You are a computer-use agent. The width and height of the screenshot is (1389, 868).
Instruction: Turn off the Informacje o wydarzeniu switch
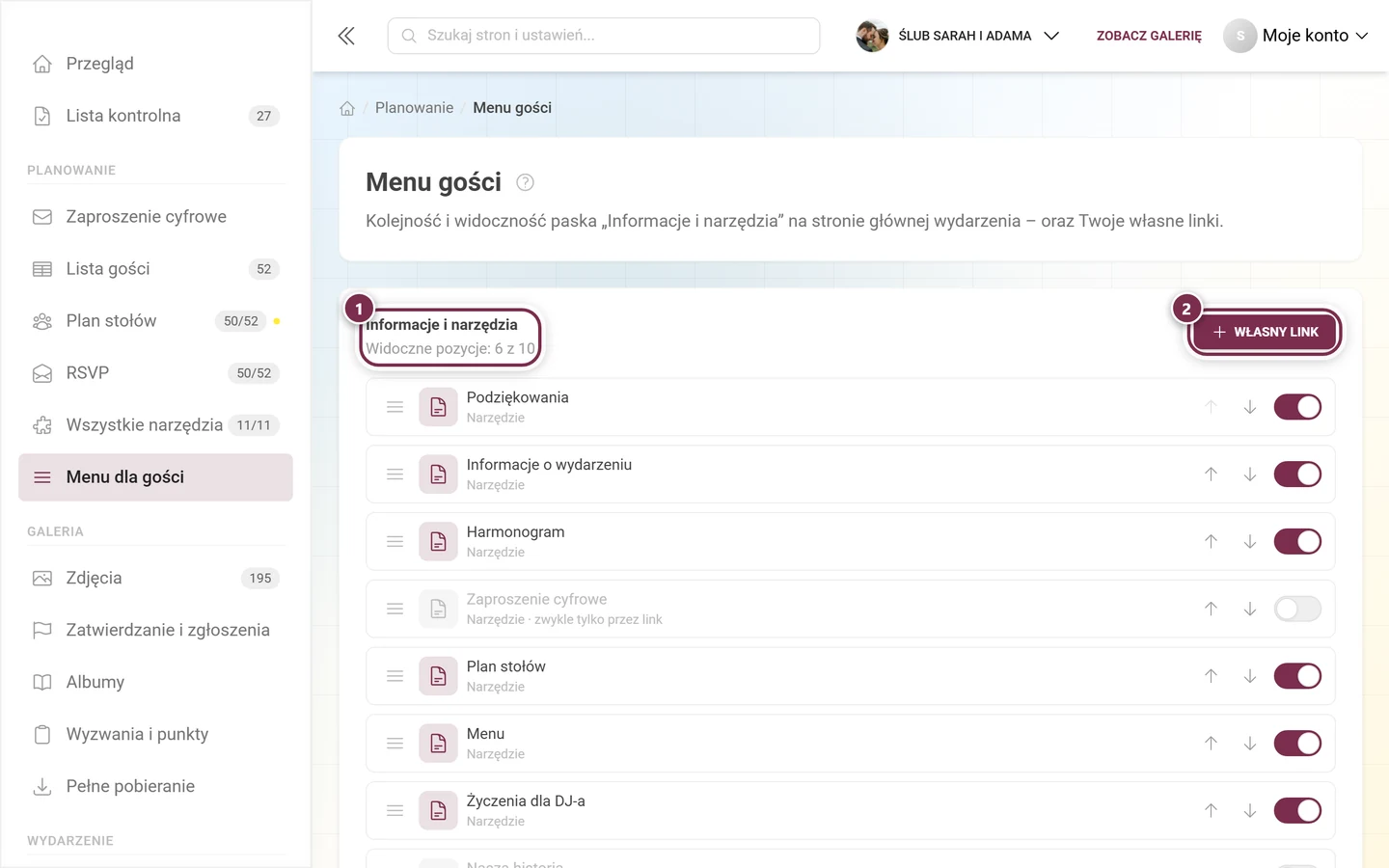click(x=1297, y=475)
